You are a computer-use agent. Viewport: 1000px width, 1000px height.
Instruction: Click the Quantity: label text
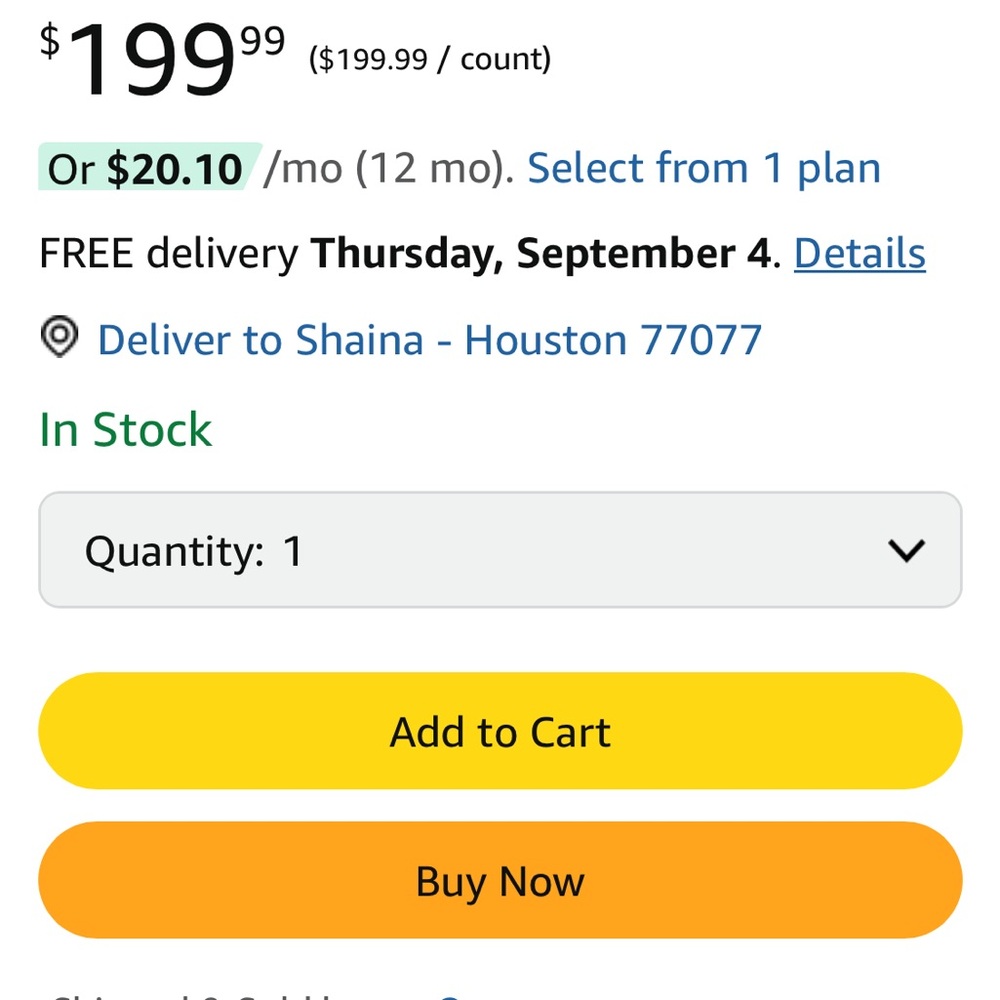(x=174, y=551)
